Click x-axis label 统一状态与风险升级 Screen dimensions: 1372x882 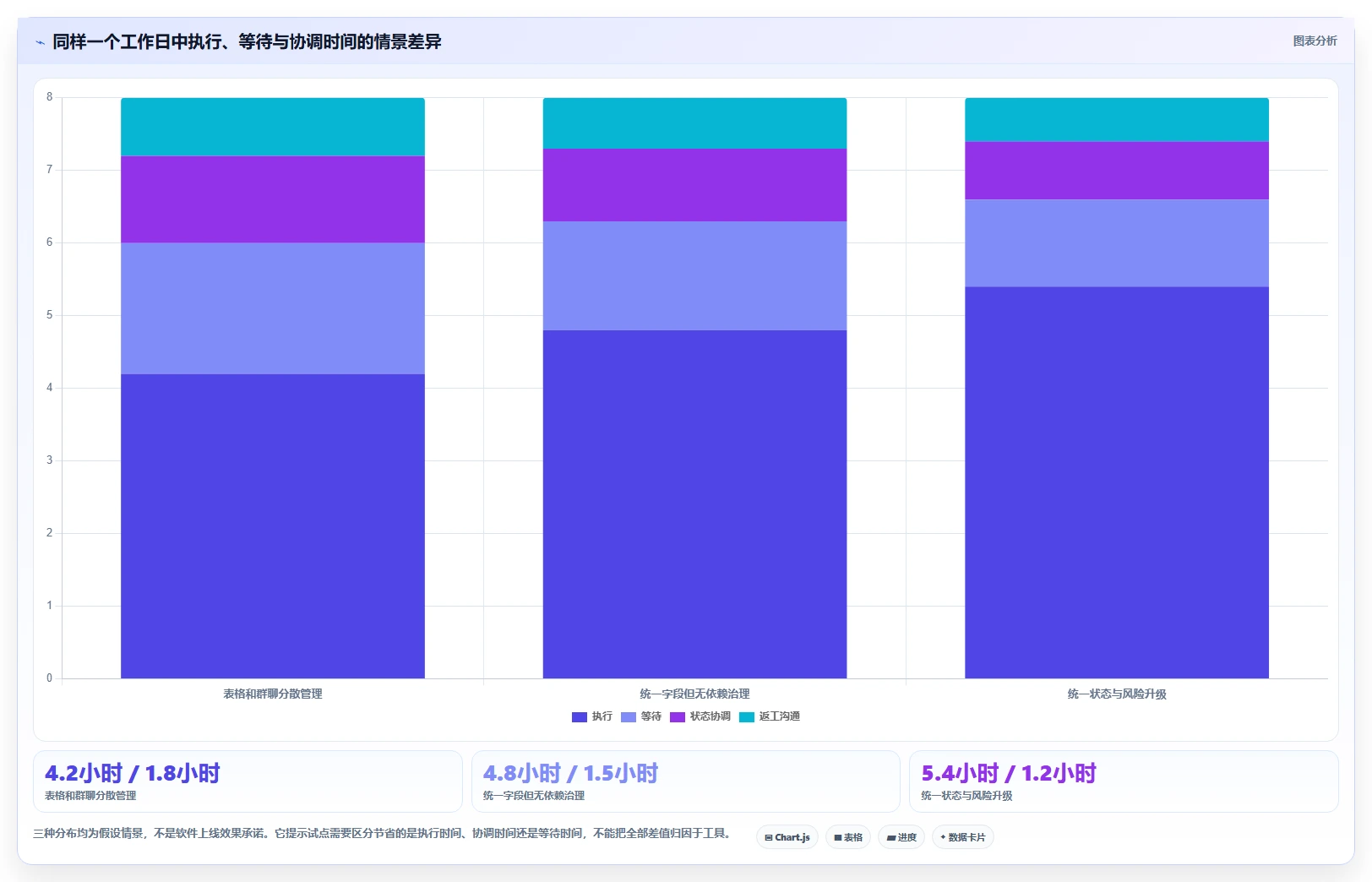pos(1117,694)
